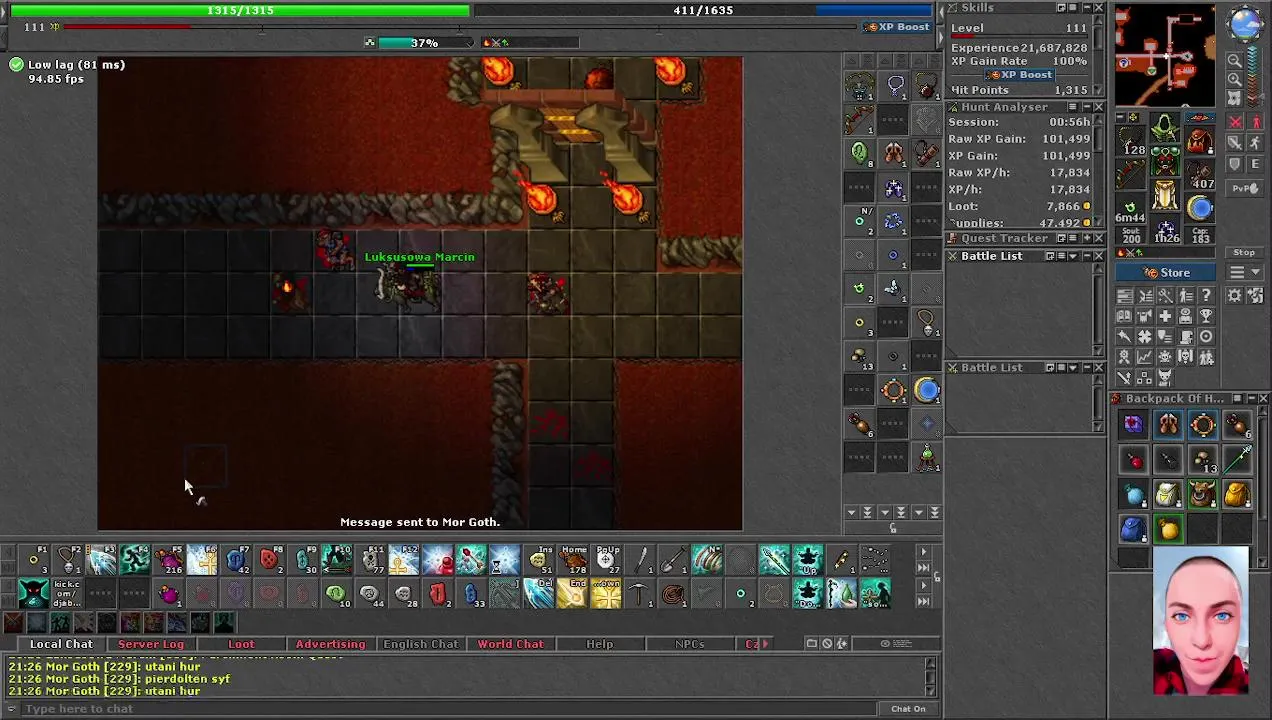Use the Ins hotkey item with count 51
The image size is (1272, 720).
click(540, 560)
